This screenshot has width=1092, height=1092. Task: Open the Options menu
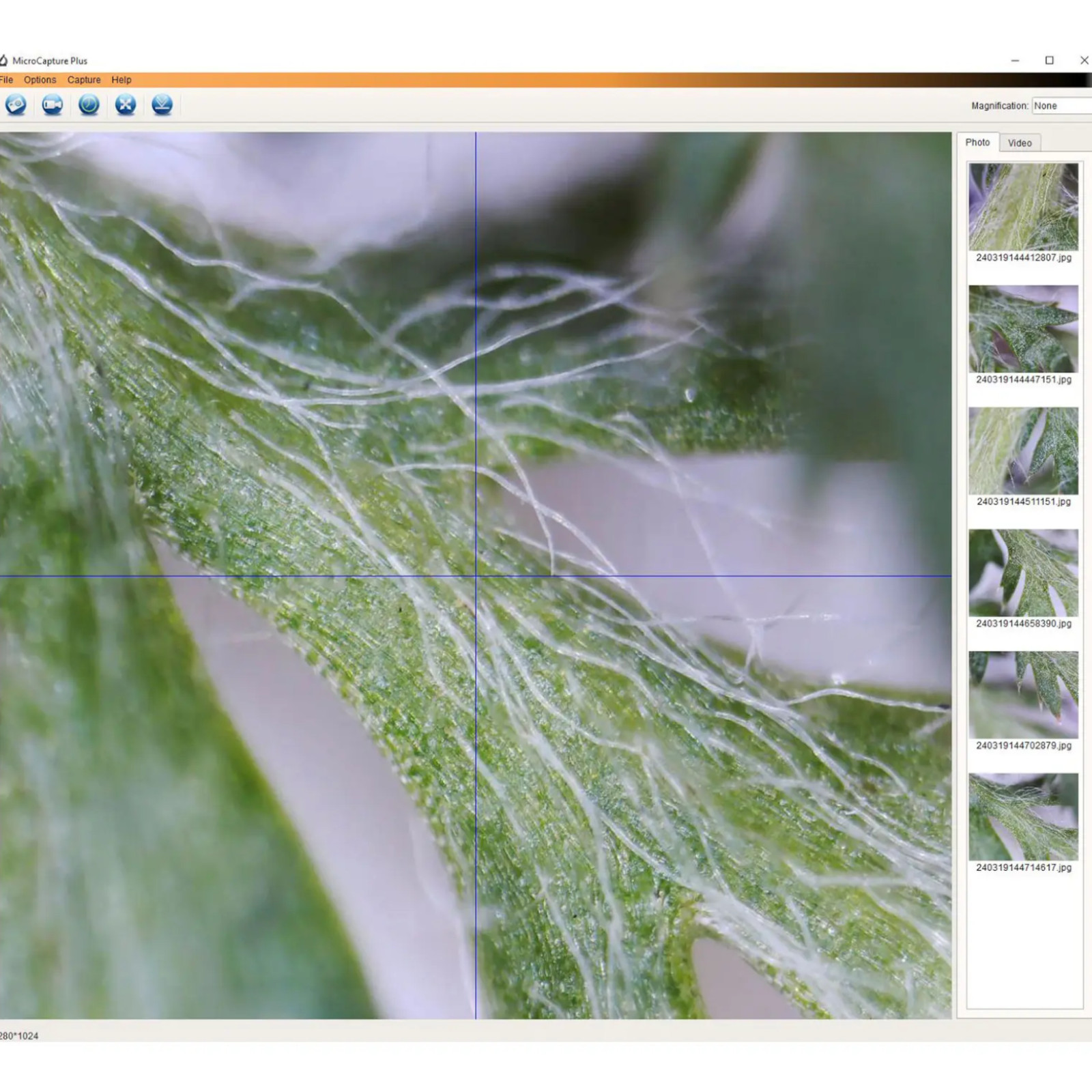pos(40,80)
